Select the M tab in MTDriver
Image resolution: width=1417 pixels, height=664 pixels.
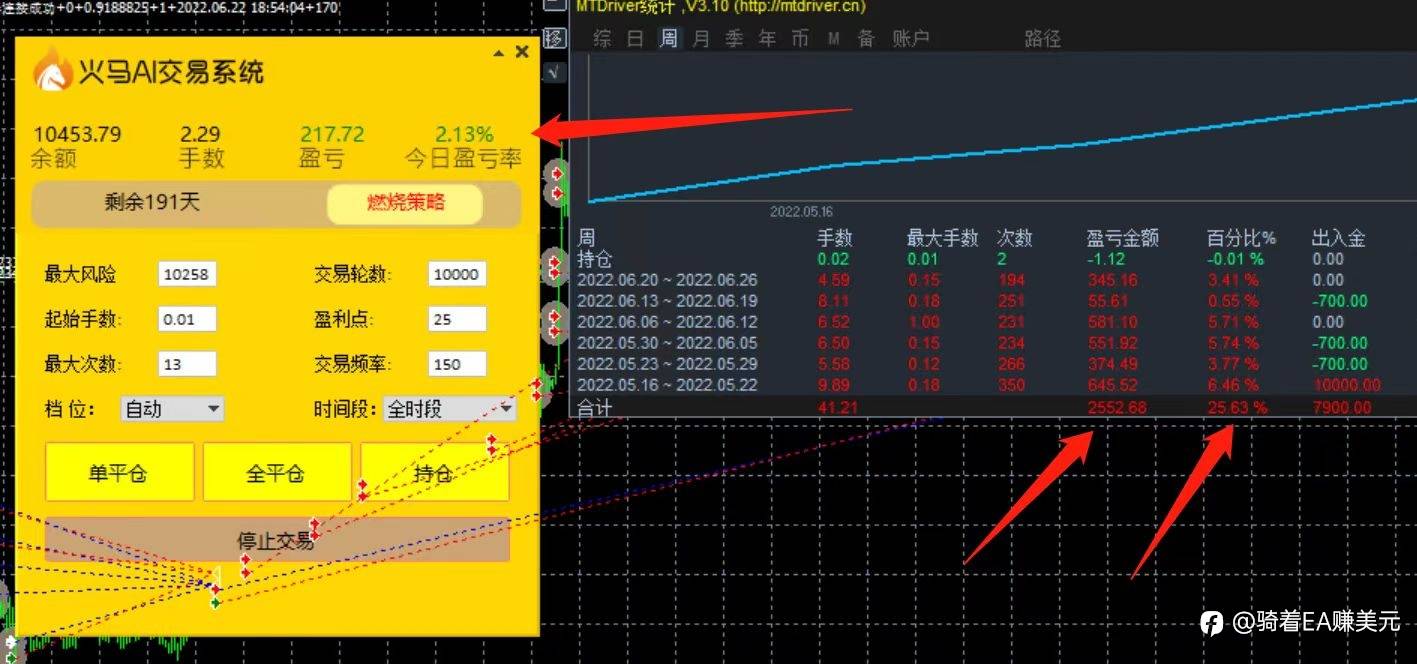click(x=833, y=39)
